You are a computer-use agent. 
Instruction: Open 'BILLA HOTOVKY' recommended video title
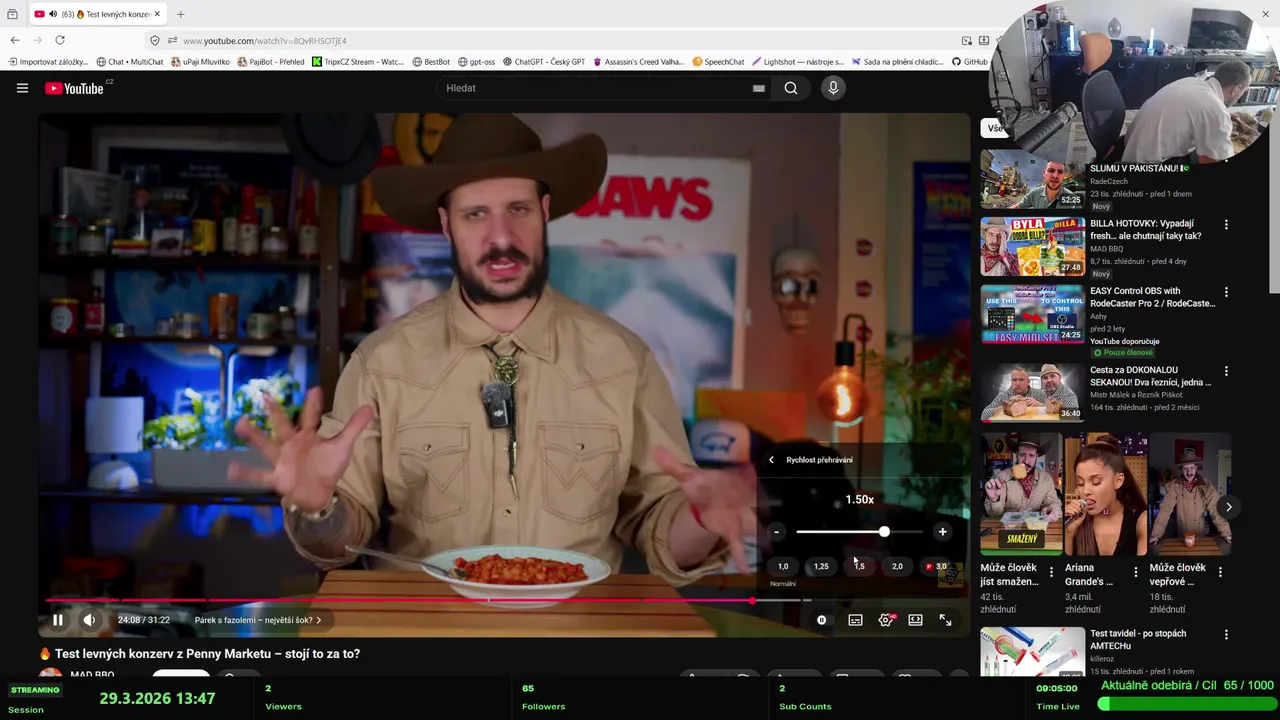[x=1146, y=230]
